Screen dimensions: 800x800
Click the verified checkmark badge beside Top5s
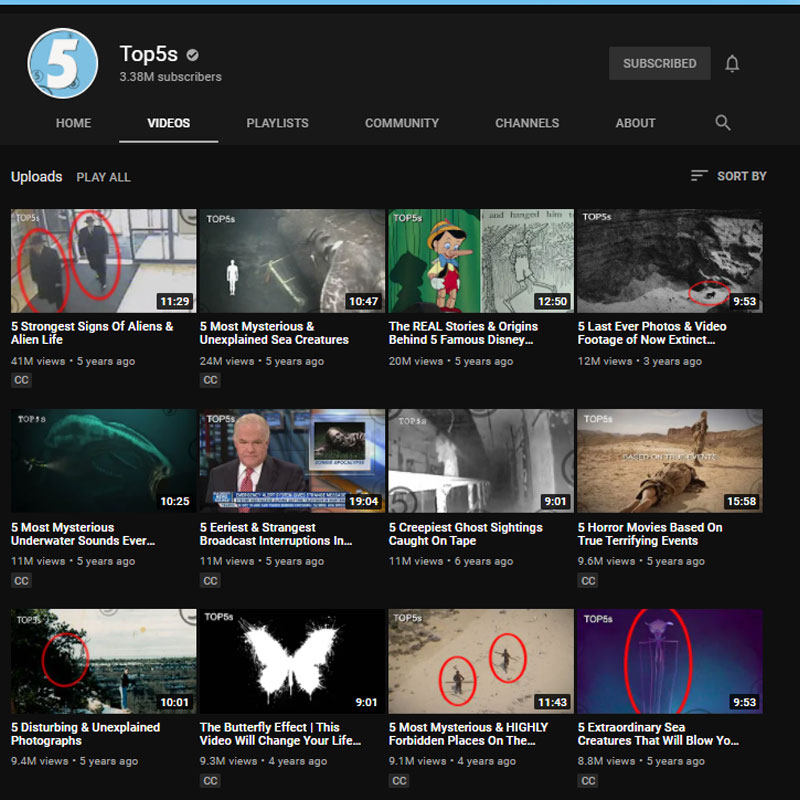(192, 55)
